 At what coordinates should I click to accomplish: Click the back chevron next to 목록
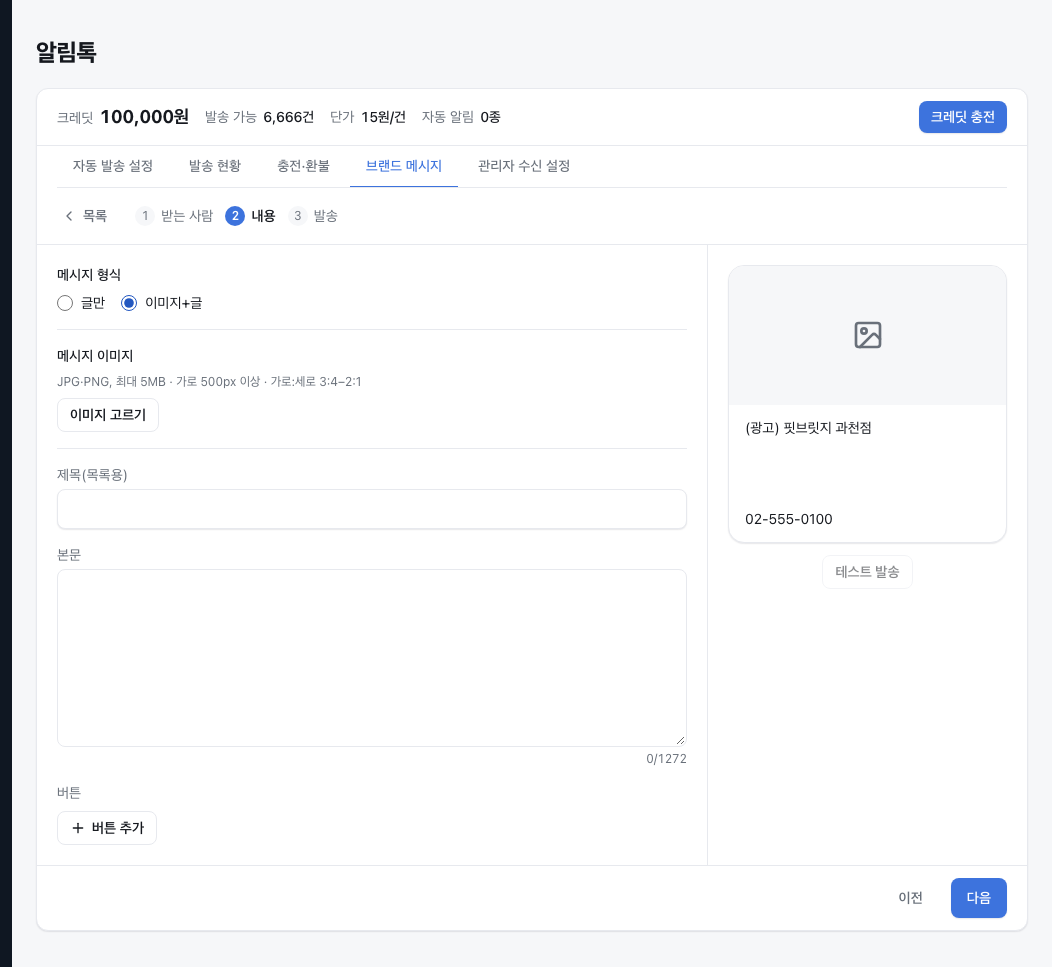point(68,215)
